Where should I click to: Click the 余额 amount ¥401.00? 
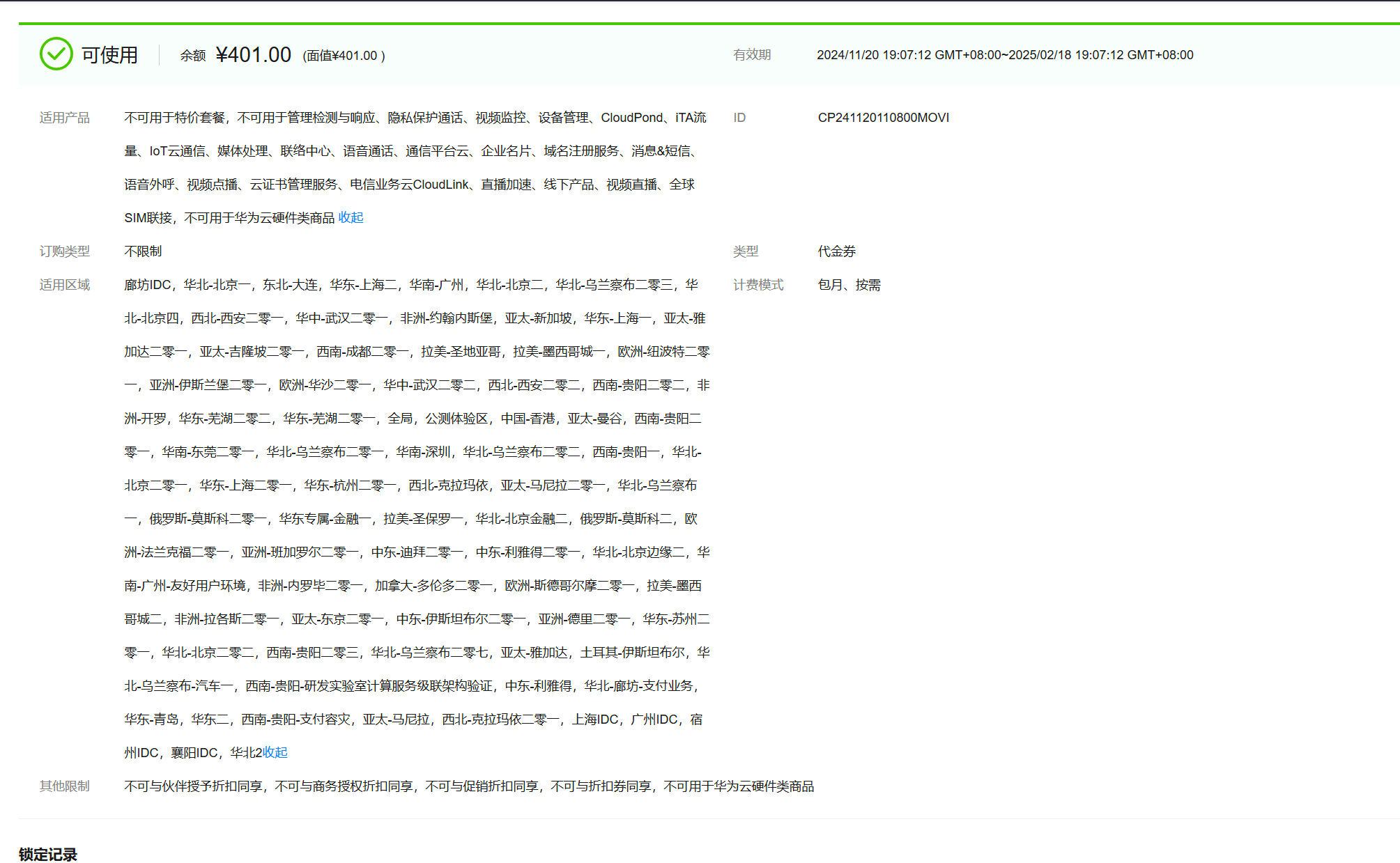coord(252,54)
